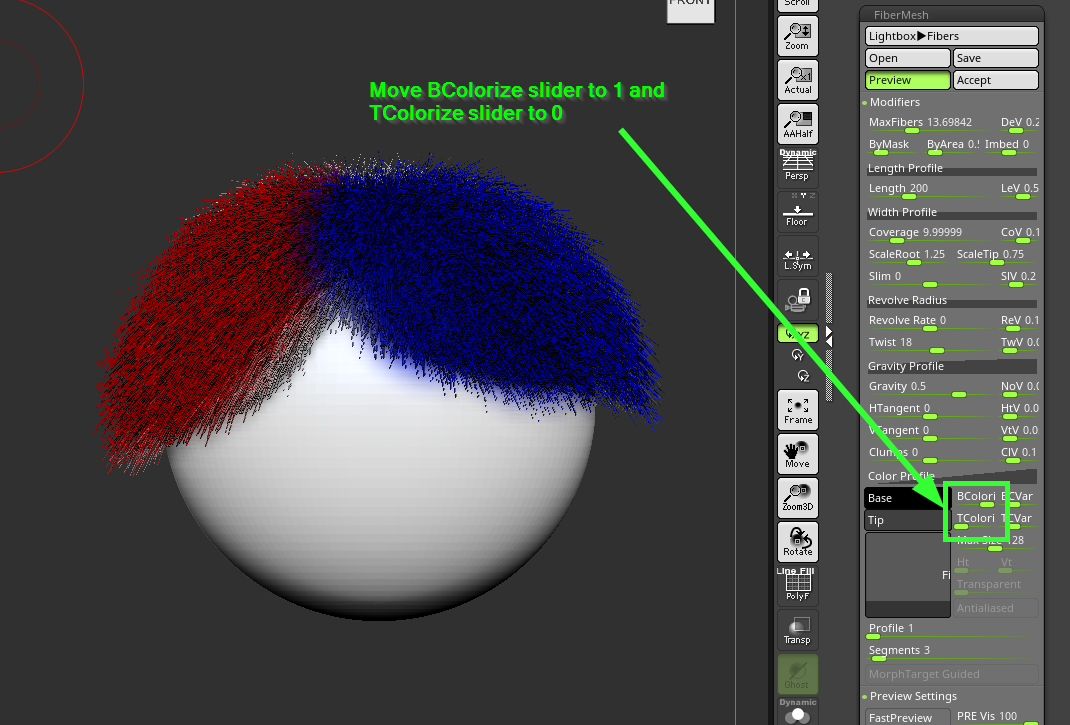Viewport: 1070px width, 725px height.
Task: Click the ByArea slider
Action: (952, 145)
